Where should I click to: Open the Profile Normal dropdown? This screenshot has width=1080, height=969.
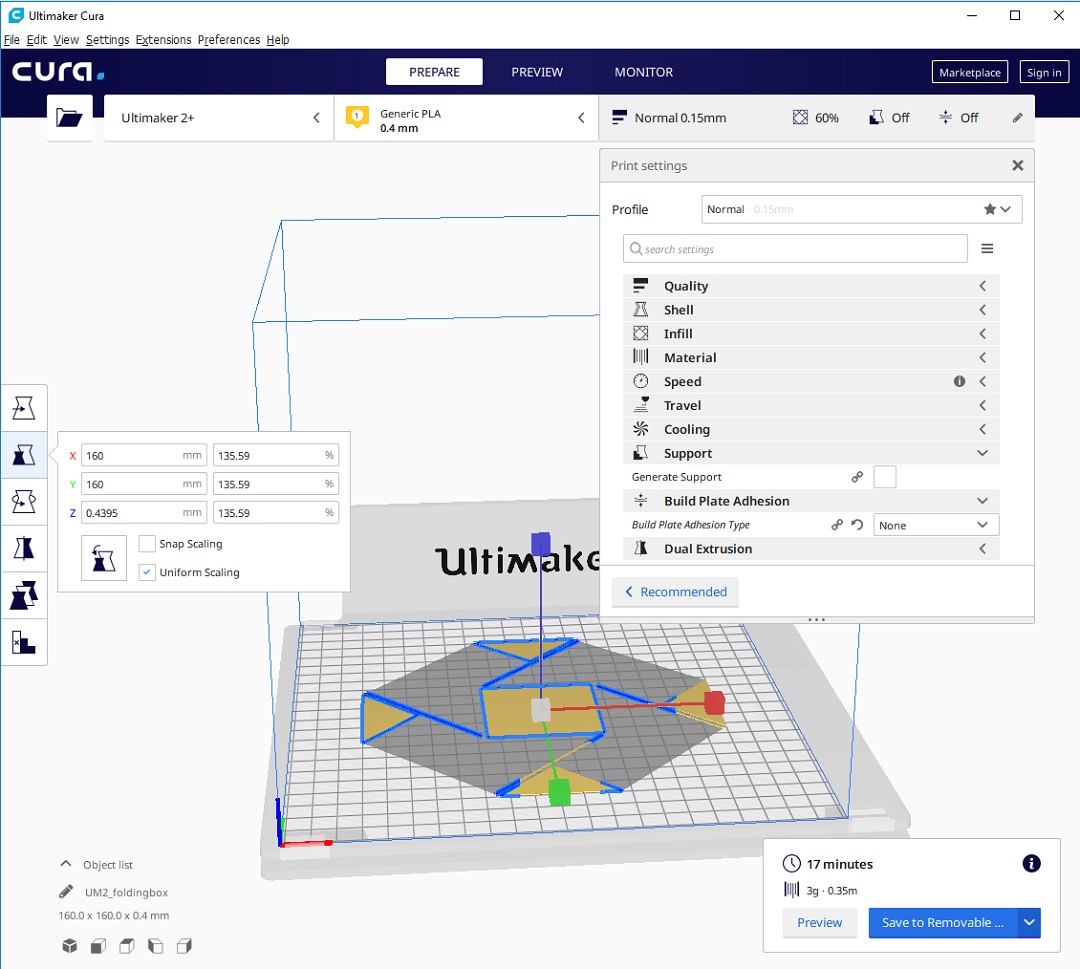[862, 209]
